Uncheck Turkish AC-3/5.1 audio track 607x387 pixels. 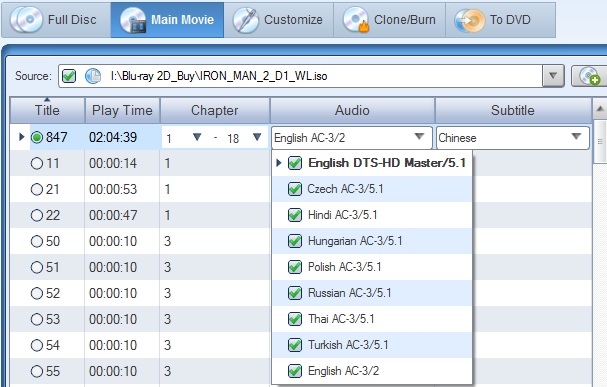click(295, 345)
